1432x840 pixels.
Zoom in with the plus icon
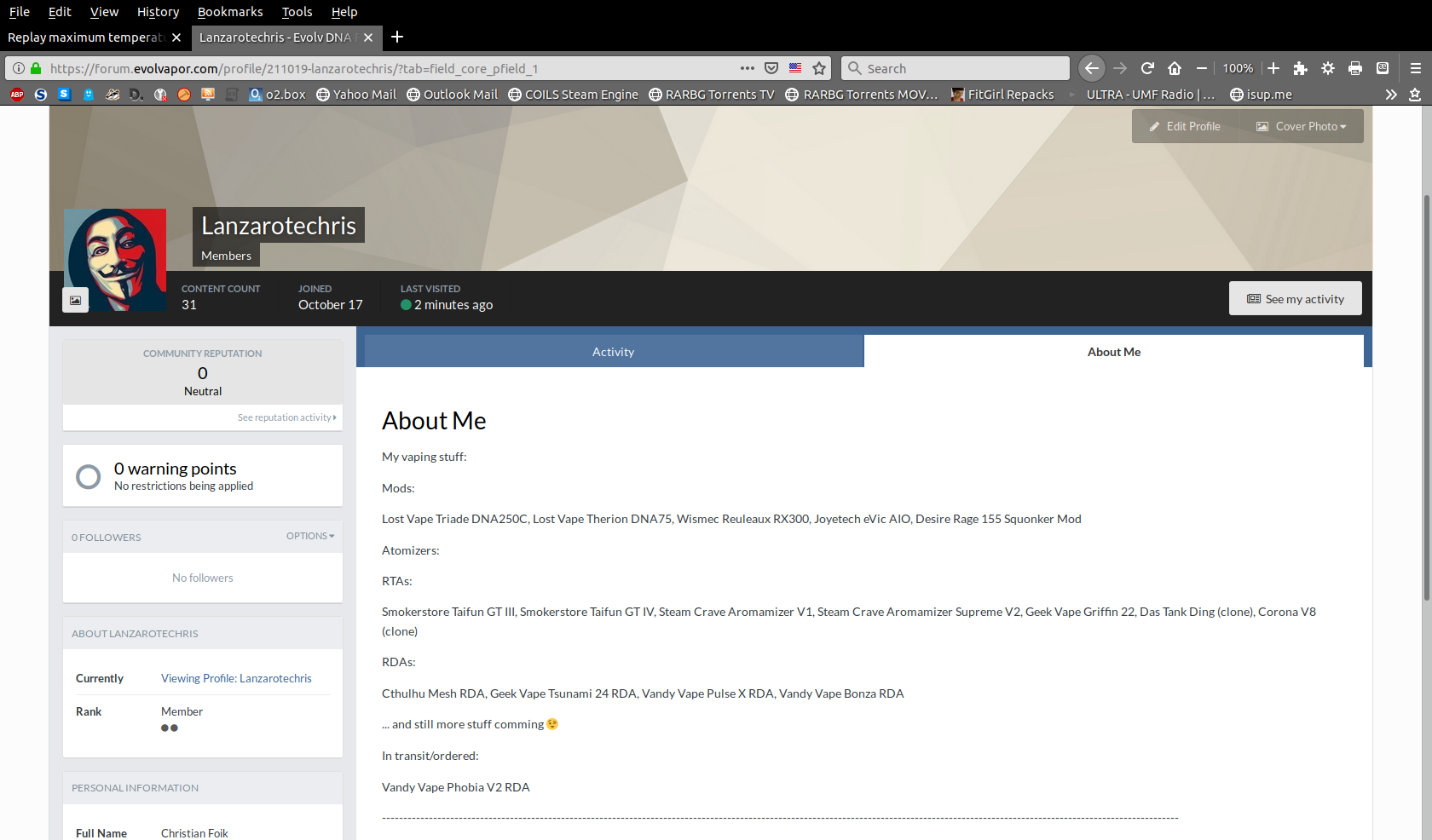(1273, 68)
